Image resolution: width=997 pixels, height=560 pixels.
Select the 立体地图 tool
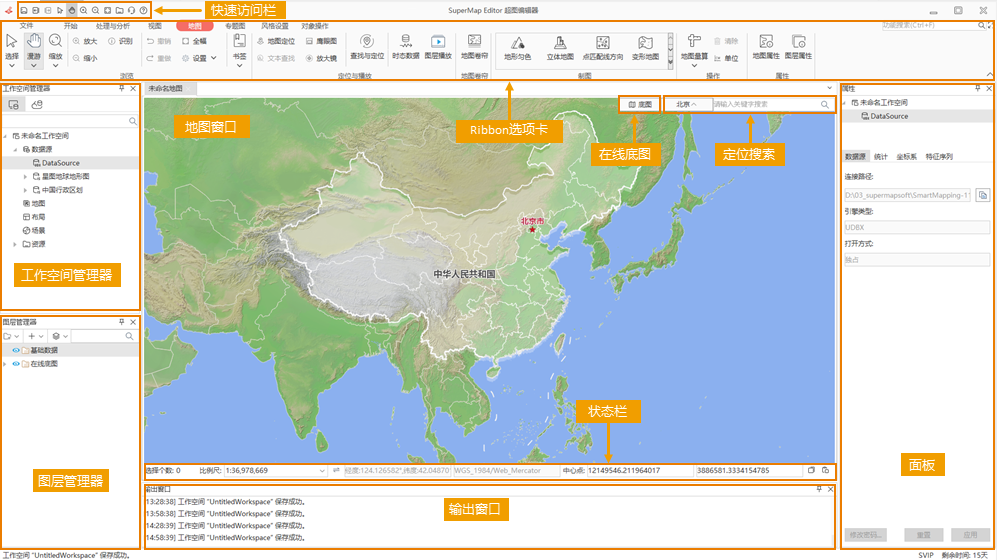click(560, 43)
